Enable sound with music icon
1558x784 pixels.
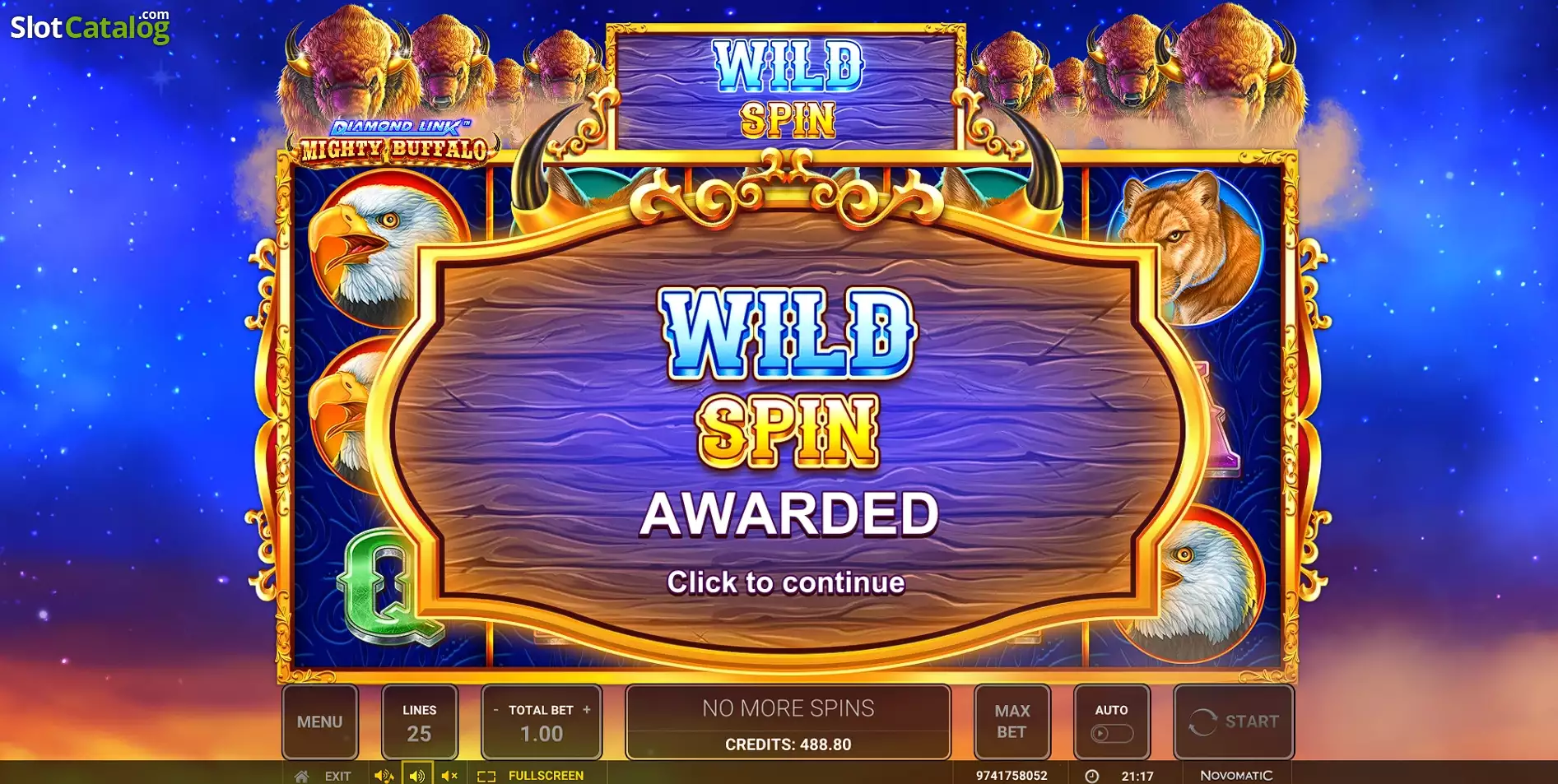384,776
